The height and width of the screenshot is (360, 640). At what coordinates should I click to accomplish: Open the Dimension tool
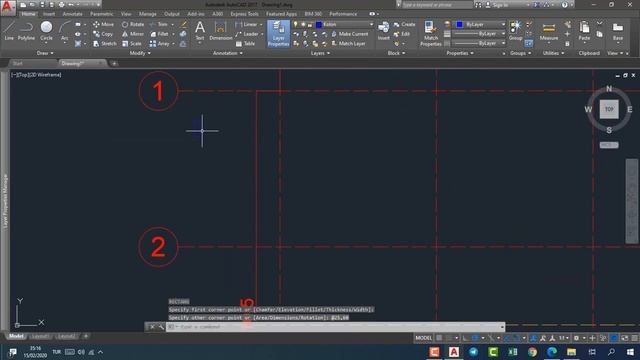point(220,31)
